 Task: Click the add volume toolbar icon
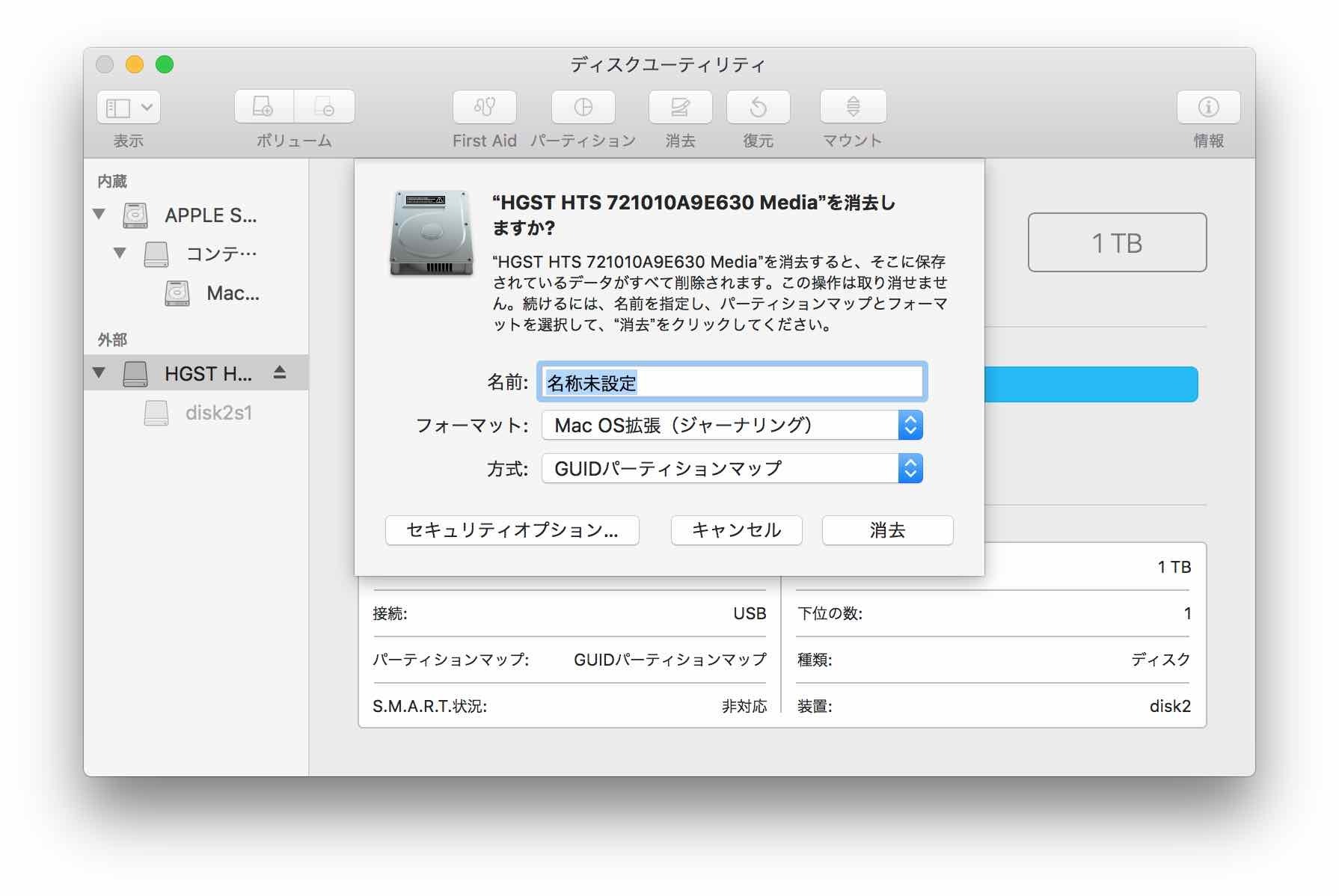coord(264,107)
